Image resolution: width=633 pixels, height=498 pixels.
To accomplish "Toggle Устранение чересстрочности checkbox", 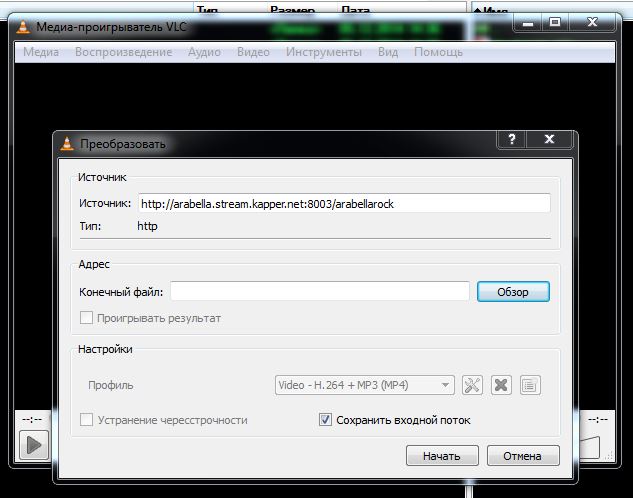I will [86, 420].
